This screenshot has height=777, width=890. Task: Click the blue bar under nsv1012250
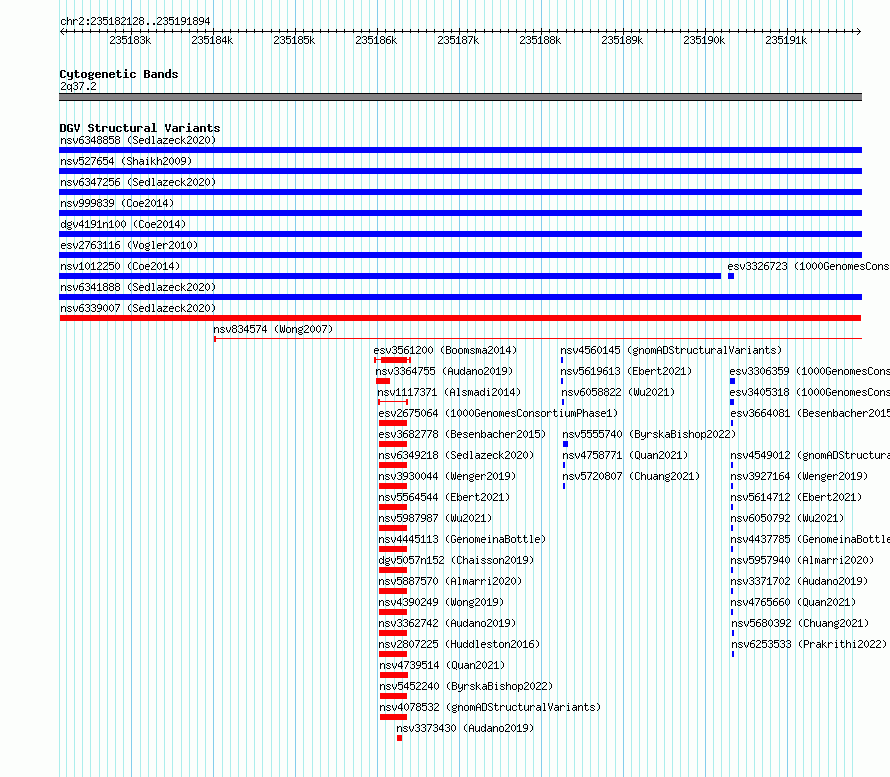pyautogui.click(x=390, y=276)
